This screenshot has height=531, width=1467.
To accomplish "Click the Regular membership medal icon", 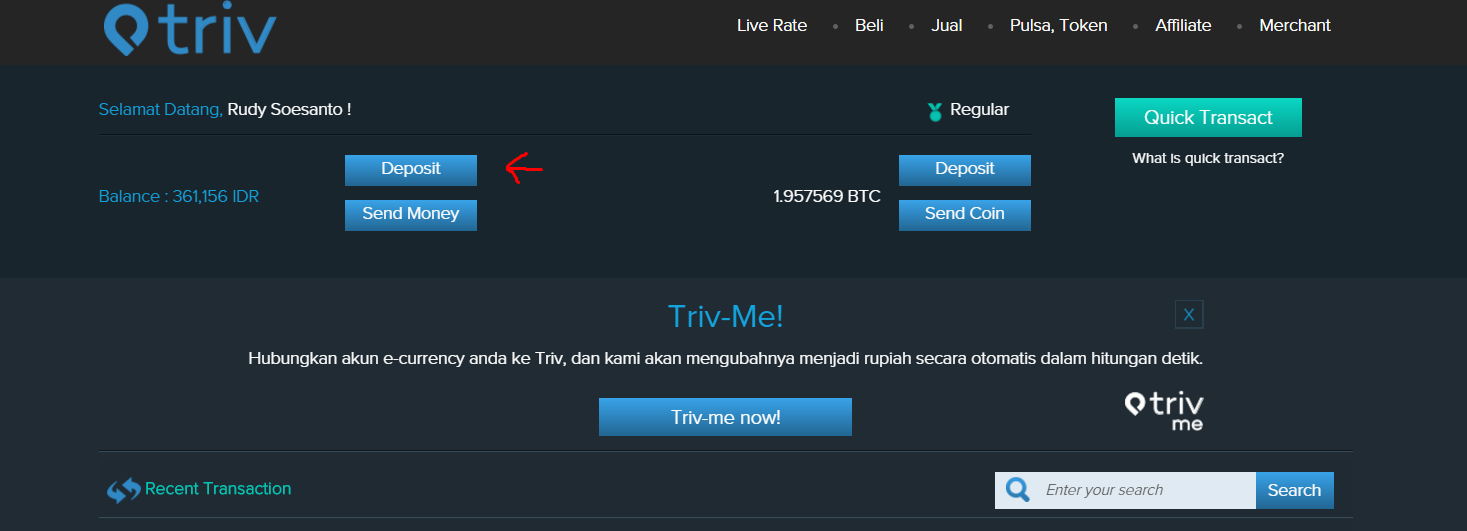I will (935, 111).
